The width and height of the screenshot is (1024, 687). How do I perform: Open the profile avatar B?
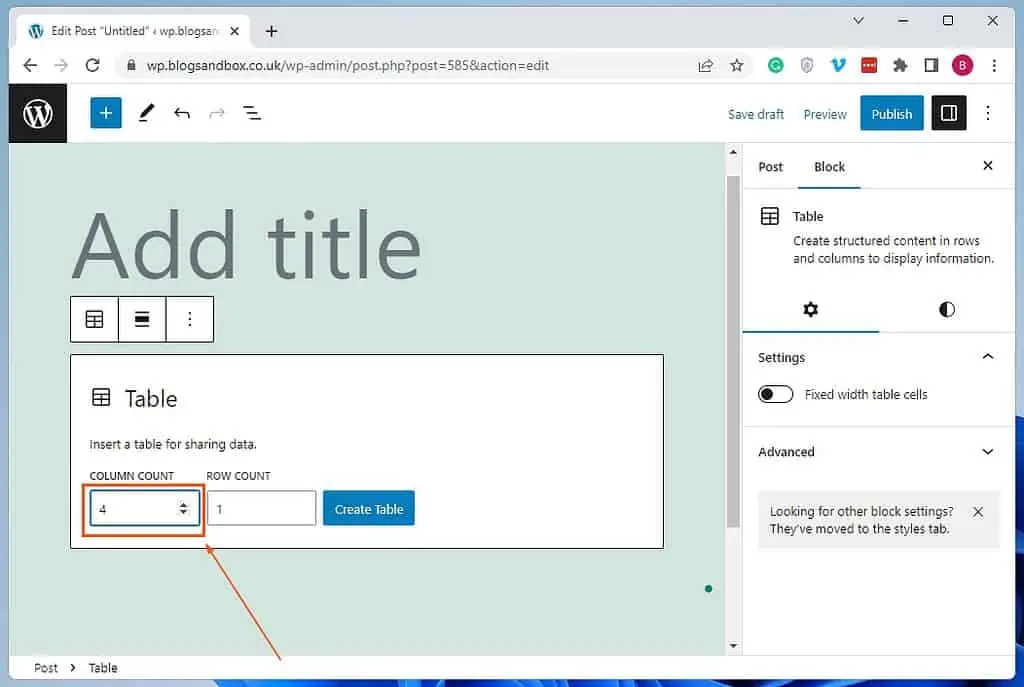click(962, 65)
